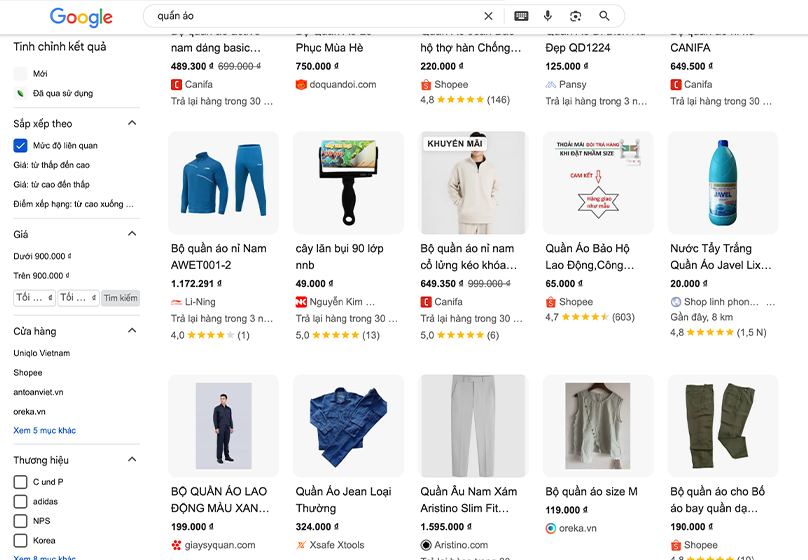Check the NPS brand filter
808x560 pixels.
pyautogui.click(x=20, y=521)
